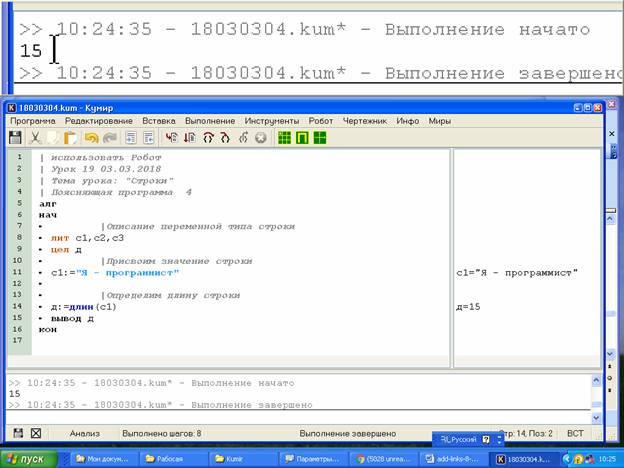This screenshot has height=468, width=624.
Task: Click the green grid Robot field icon
Action: click(285, 138)
